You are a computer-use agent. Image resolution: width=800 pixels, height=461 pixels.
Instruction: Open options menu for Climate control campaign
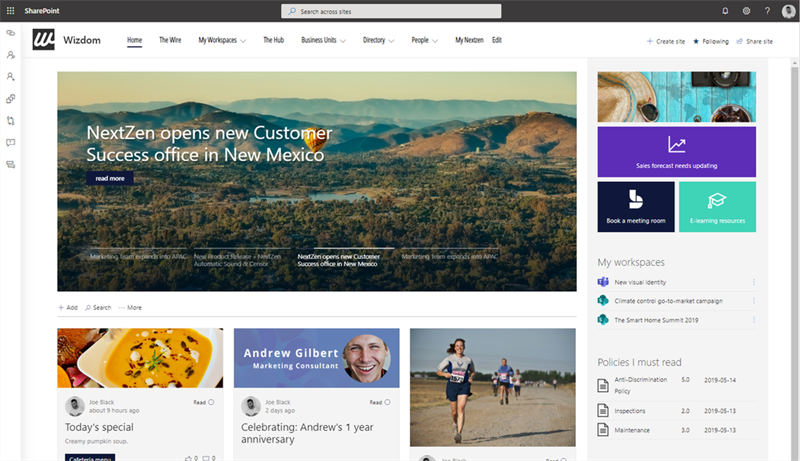point(754,301)
